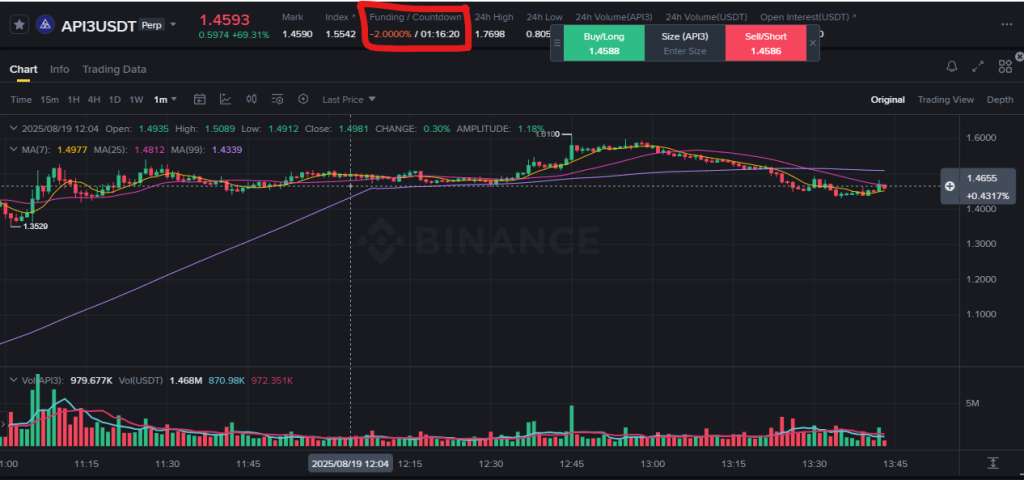Open the Last Price dropdown

pyautogui.click(x=349, y=99)
